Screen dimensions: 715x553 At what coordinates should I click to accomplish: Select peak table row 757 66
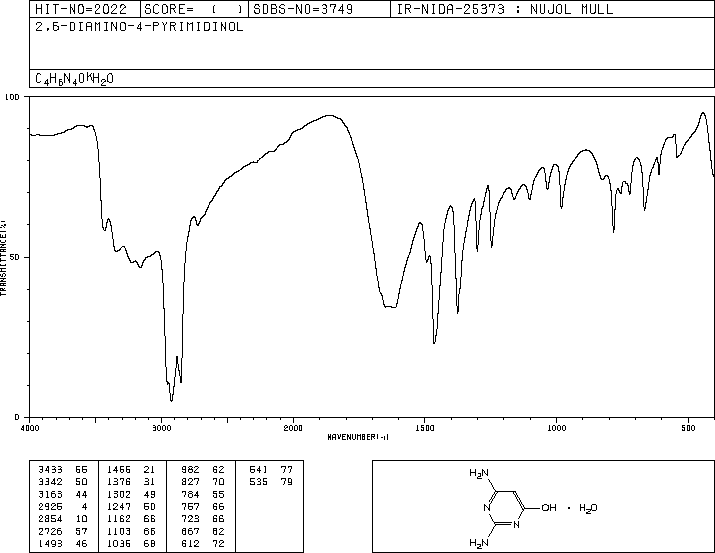(x=203, y=506)
